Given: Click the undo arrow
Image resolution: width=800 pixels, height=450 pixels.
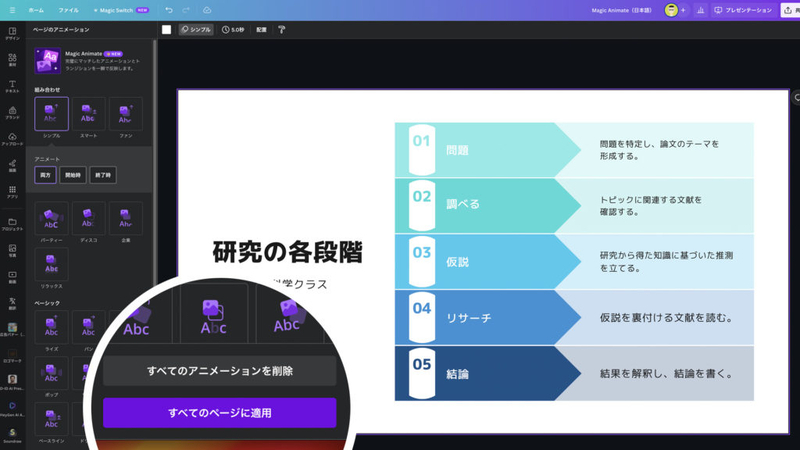Looking at the screenshot, I should point(169,10).
